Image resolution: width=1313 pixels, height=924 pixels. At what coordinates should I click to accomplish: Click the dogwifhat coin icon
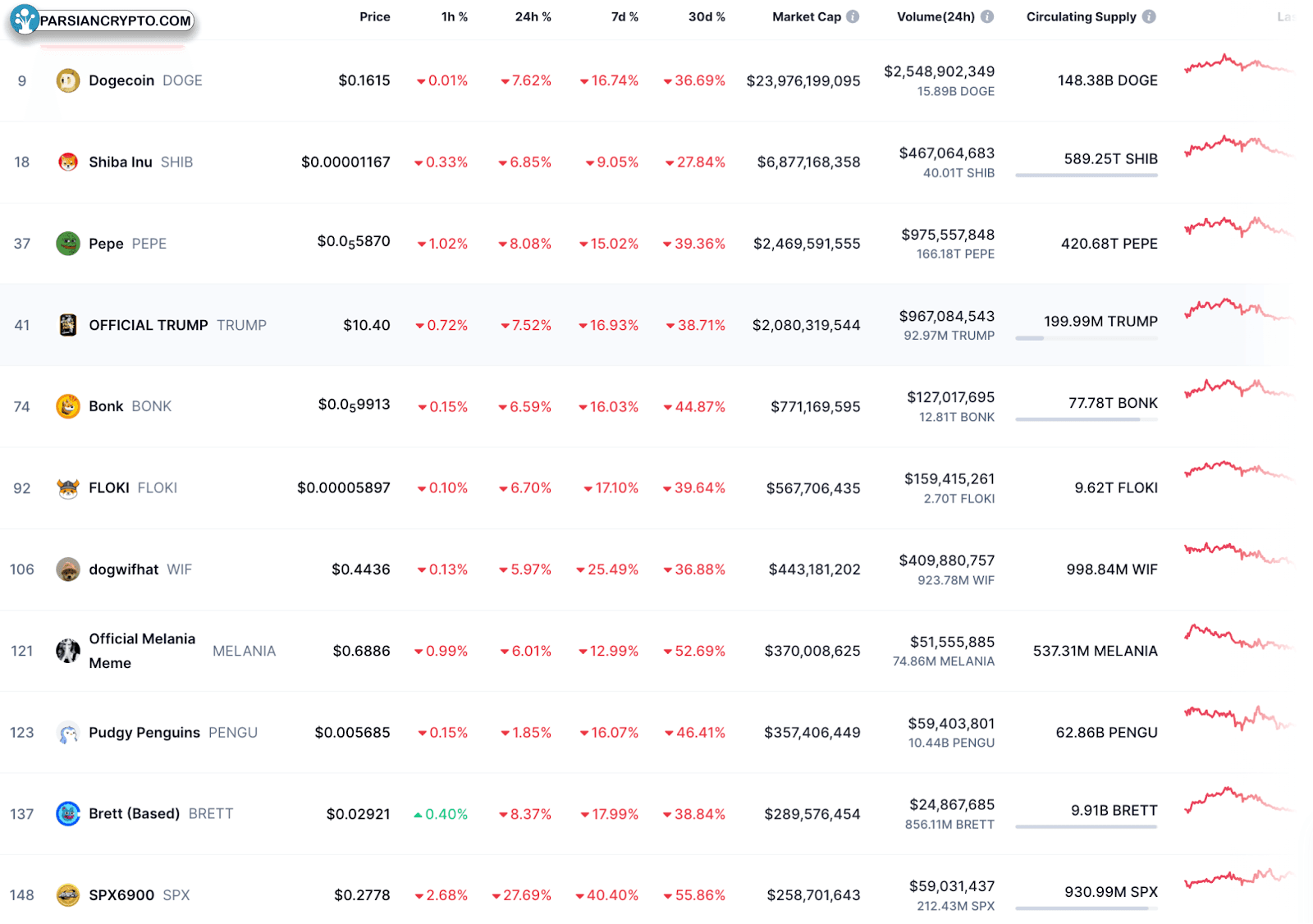coord(67,569)
